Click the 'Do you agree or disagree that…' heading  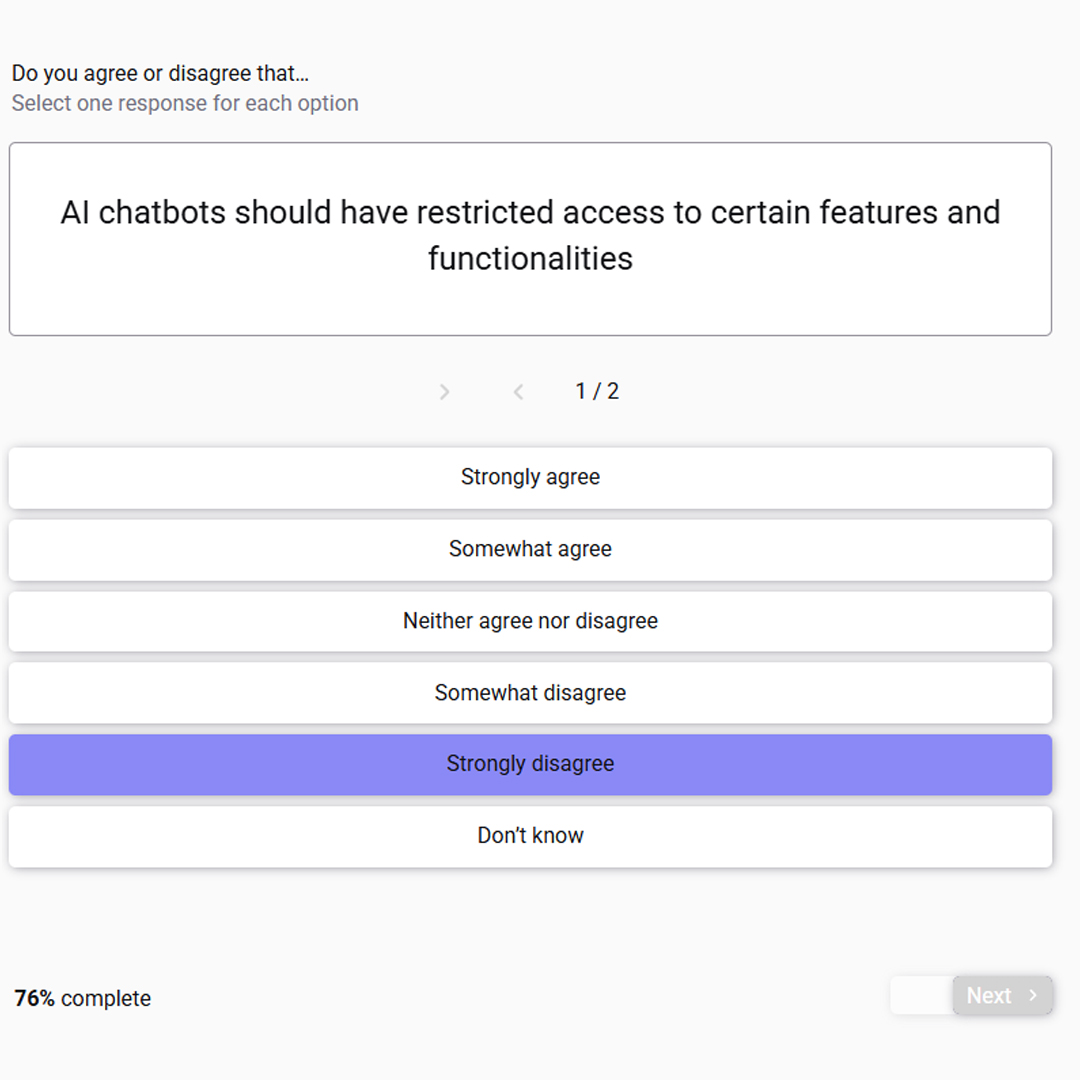coord(160,73)
